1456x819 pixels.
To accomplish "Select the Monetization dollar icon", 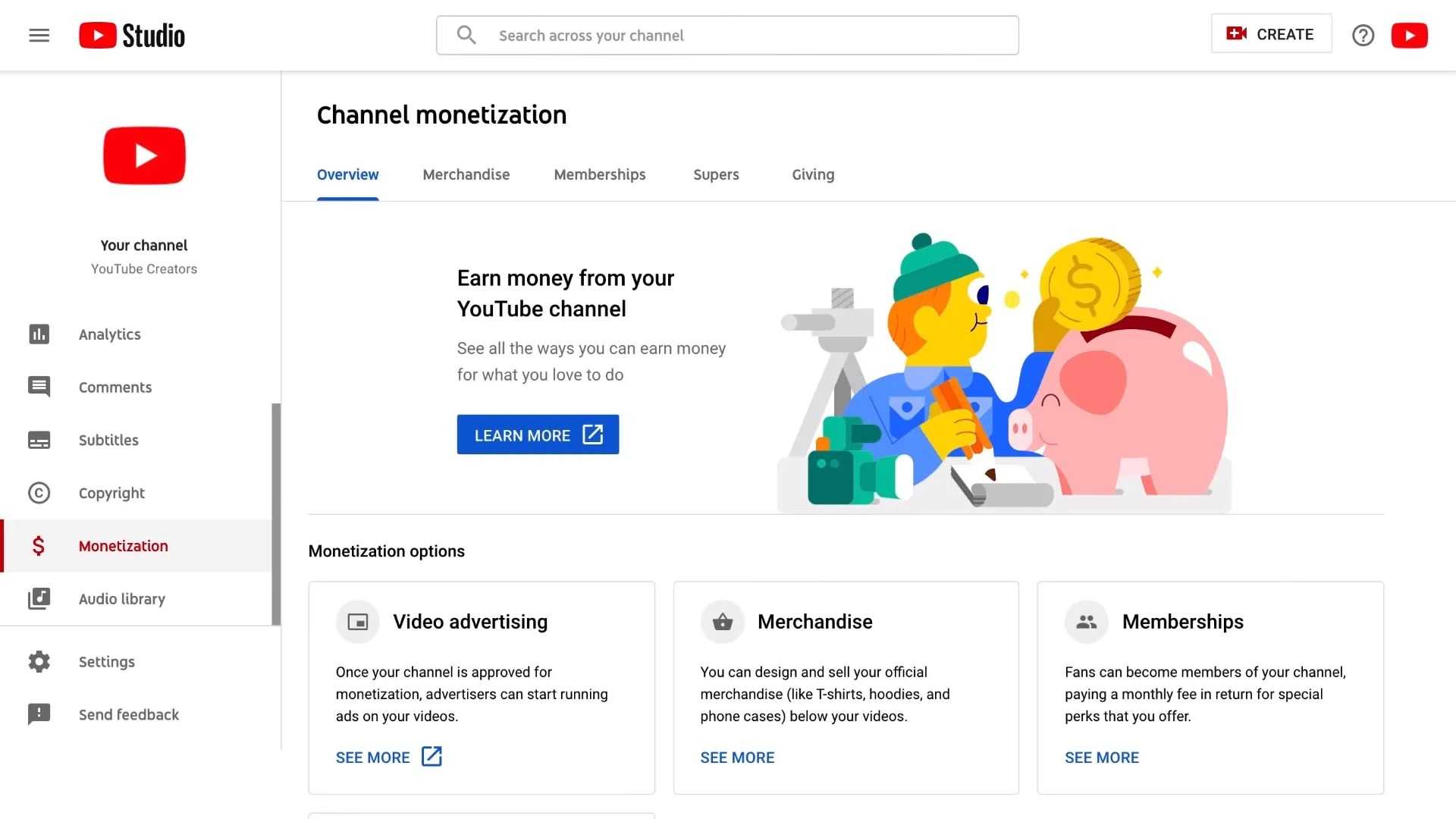I will pos(39,546).
